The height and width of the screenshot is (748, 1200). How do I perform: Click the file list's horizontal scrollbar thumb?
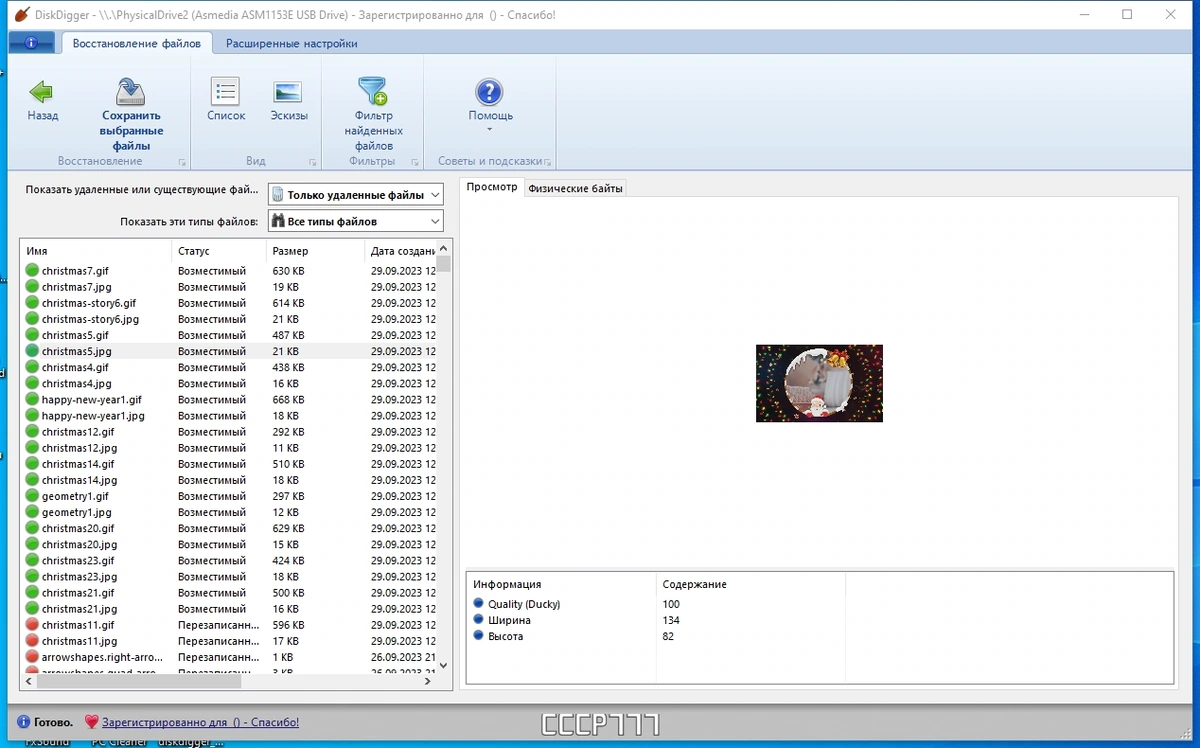coord(138,681)
